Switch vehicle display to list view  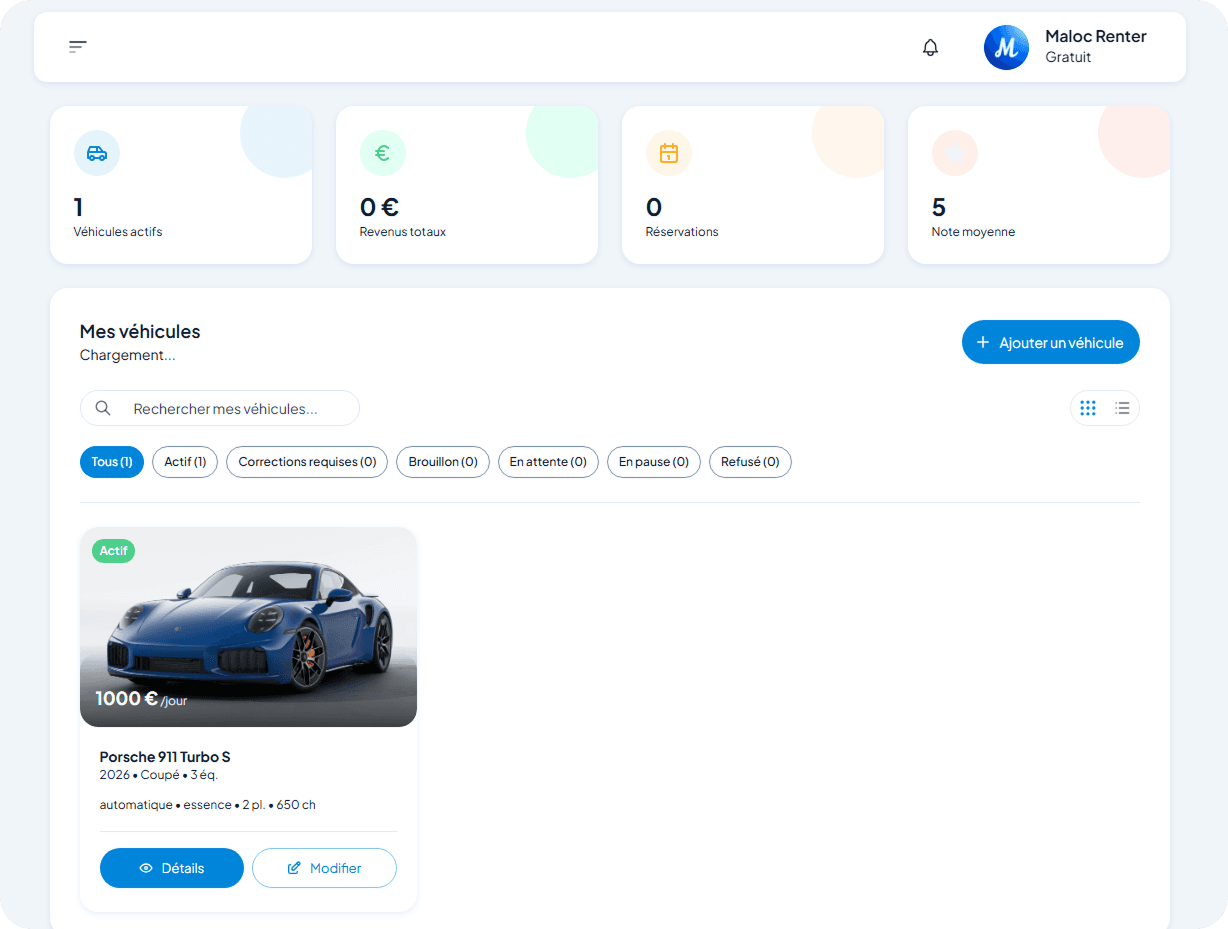1122,408
